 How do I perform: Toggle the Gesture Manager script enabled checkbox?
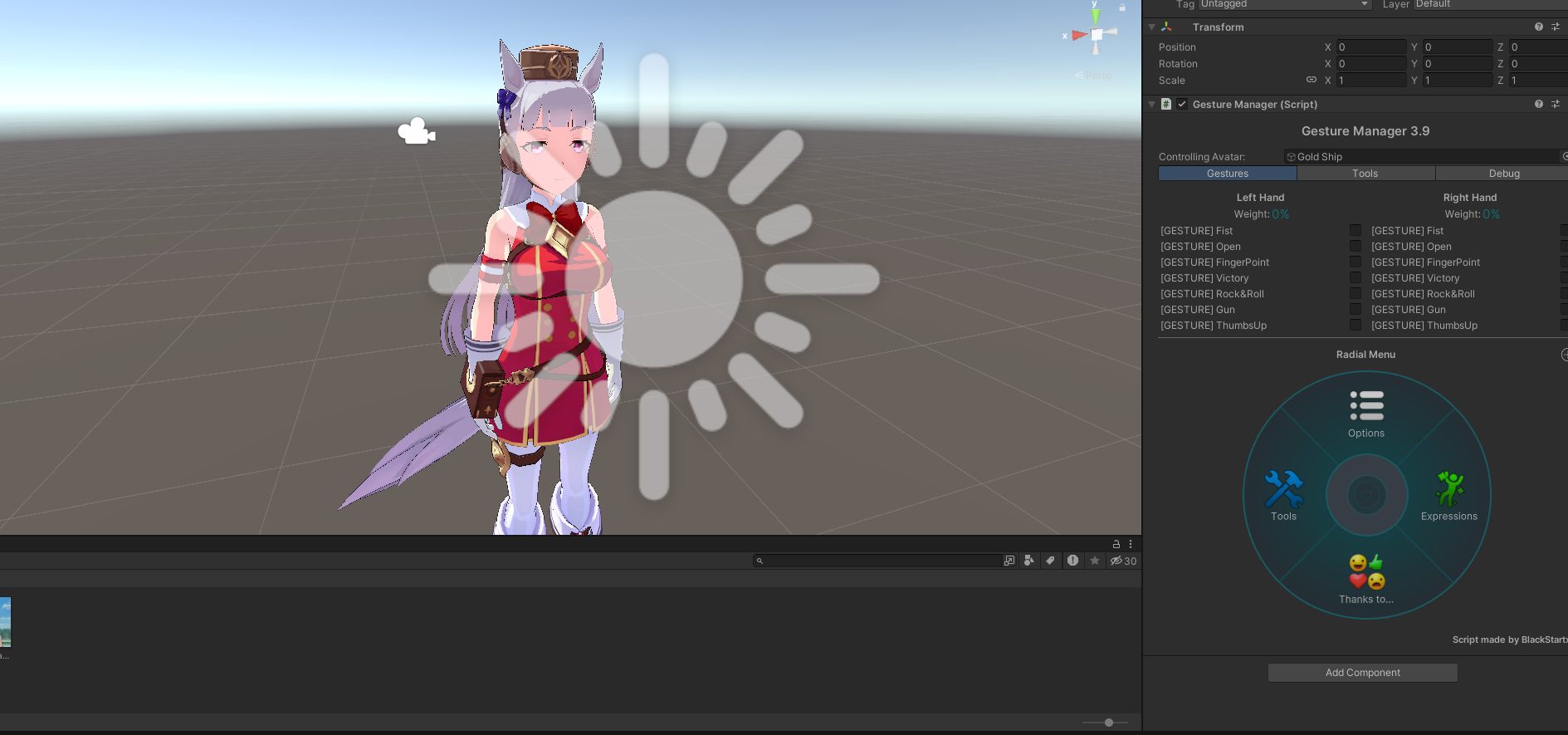[1182, 105]
